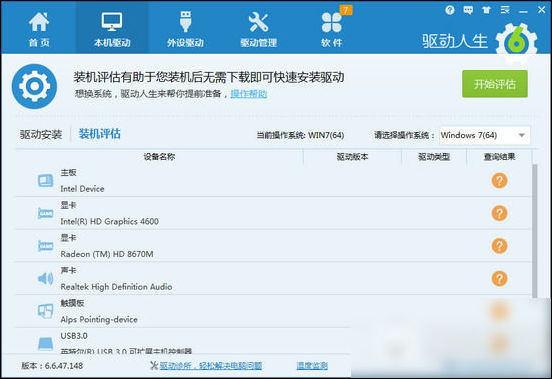Image resolution: width=552 pixels, height=379 pixels.
Task: Click 当前操作系统: WIN7(64) text
Action: click(300, 135)
